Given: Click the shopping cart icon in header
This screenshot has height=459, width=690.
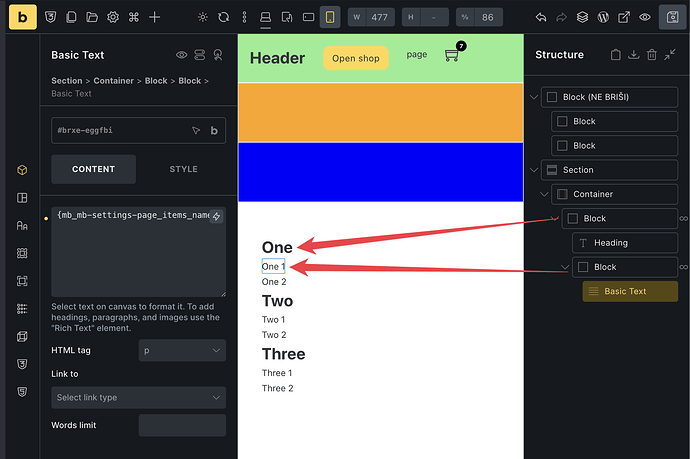Looking at the screenshot, I should tap(452, 55).
